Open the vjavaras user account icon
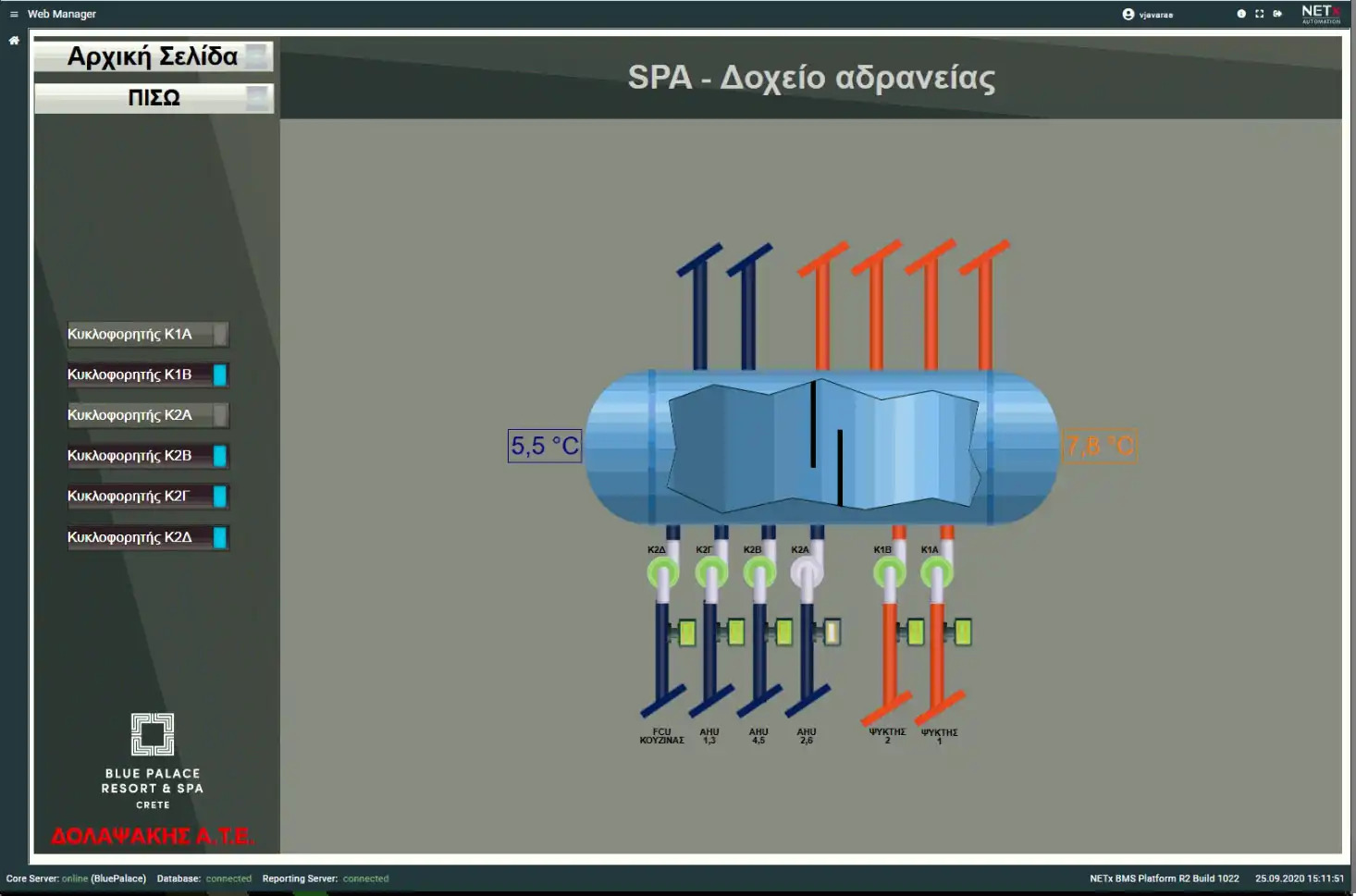 point(1128,14)
